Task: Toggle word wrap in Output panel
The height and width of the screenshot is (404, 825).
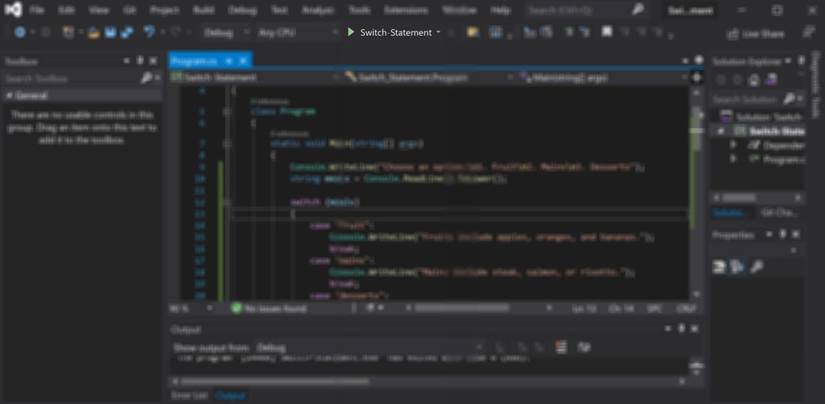Action: click(x=584, y=347)
